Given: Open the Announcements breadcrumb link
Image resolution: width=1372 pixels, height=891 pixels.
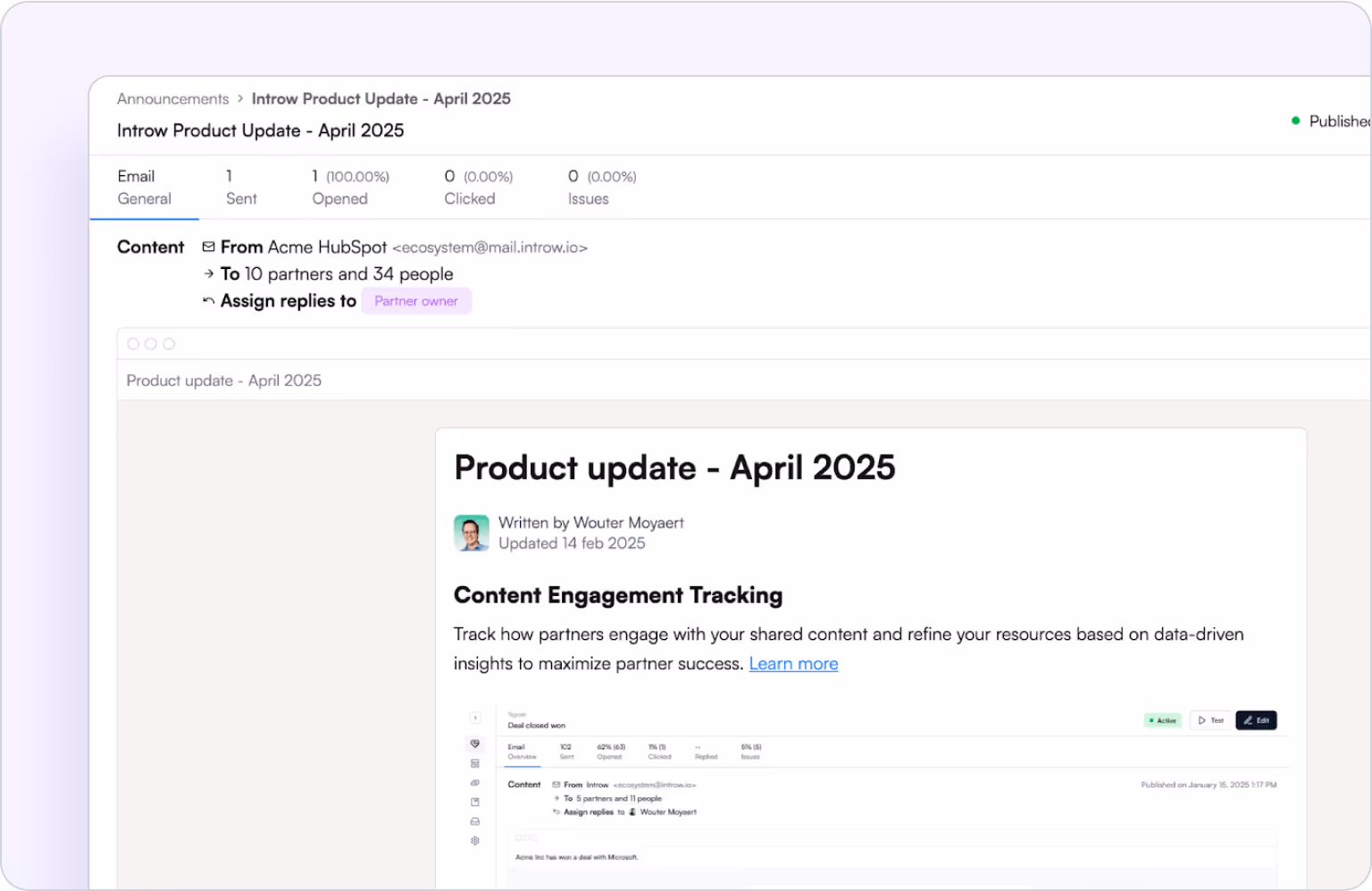Looking at the screenshot, I should (172, 99).
